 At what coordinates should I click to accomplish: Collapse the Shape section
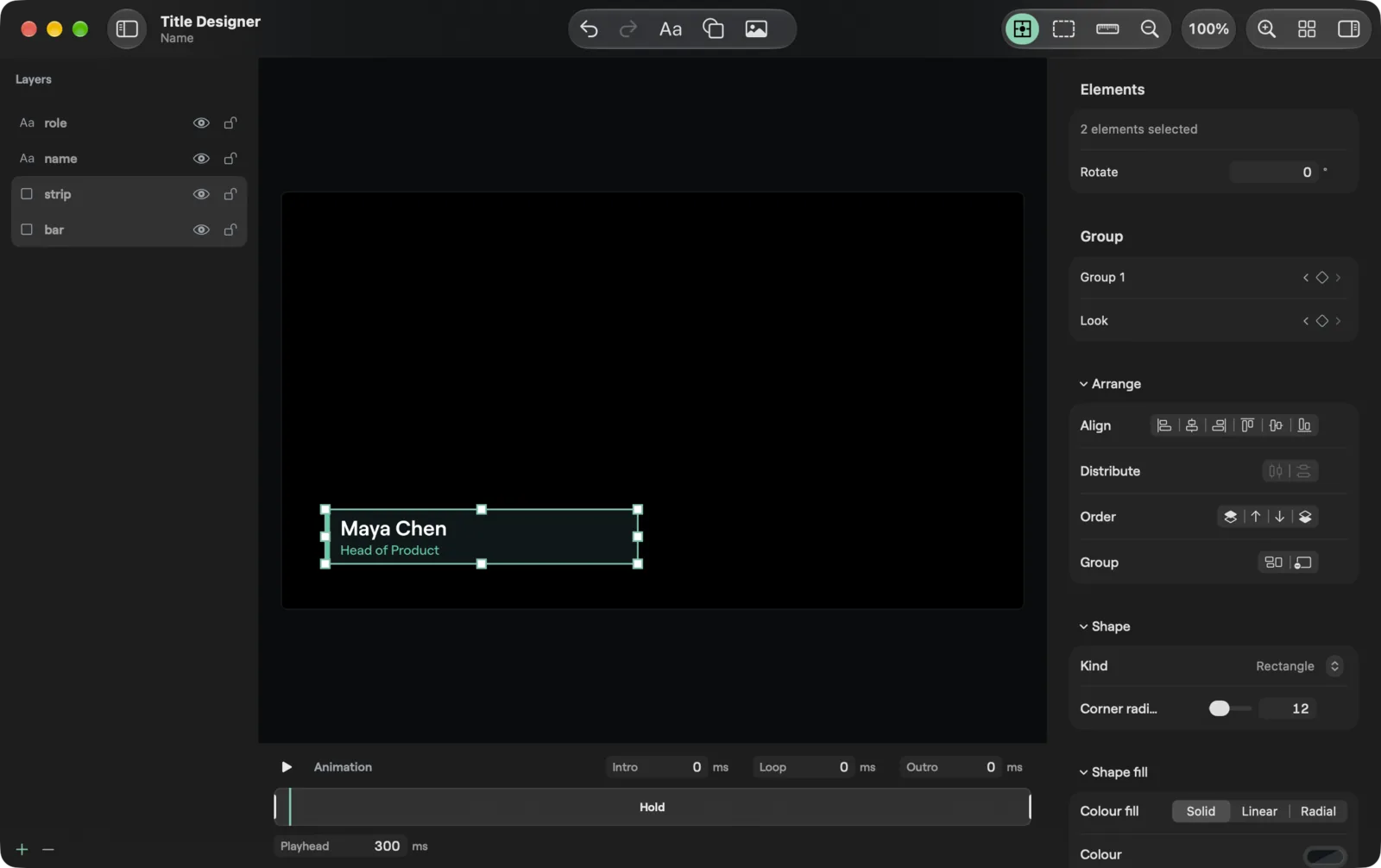point(1083,626)
